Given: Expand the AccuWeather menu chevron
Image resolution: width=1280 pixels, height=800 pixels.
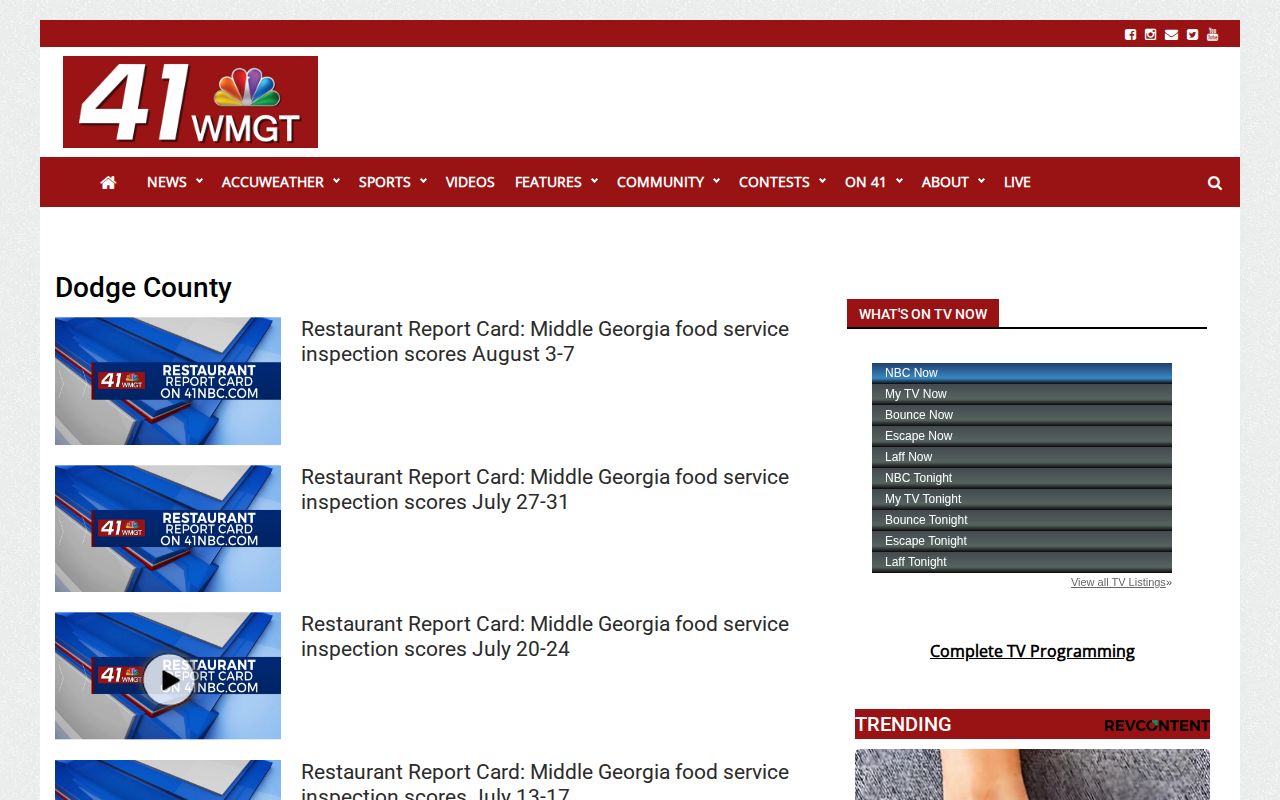Looking at the screenshot, I should [336, 181].
